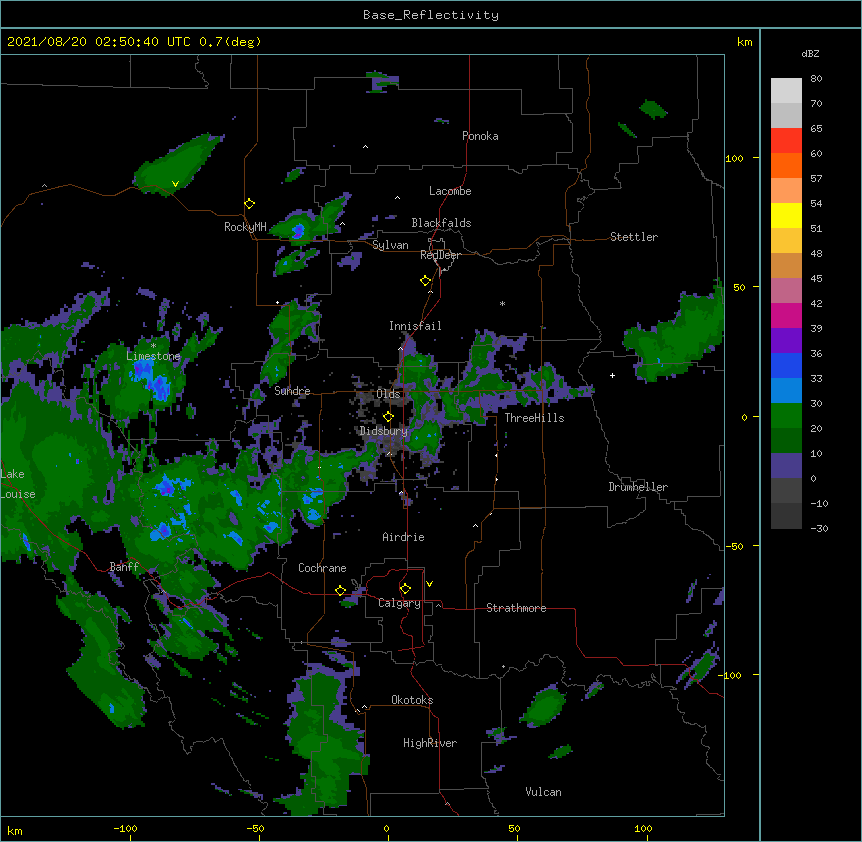862x842 pixels.
Task: Click the HighRiver label
Action: point(430,743)
